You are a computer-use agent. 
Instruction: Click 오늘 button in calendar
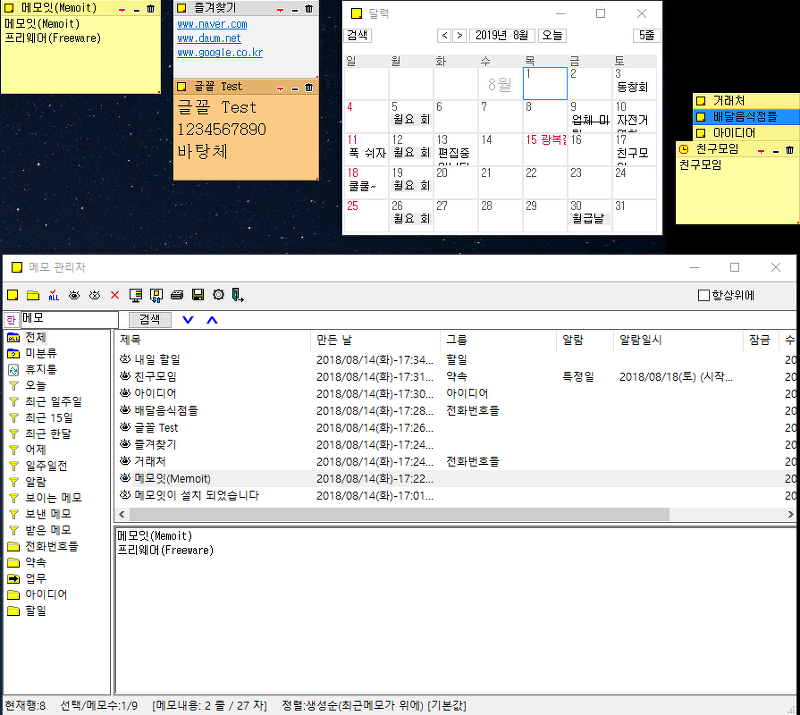552,35
